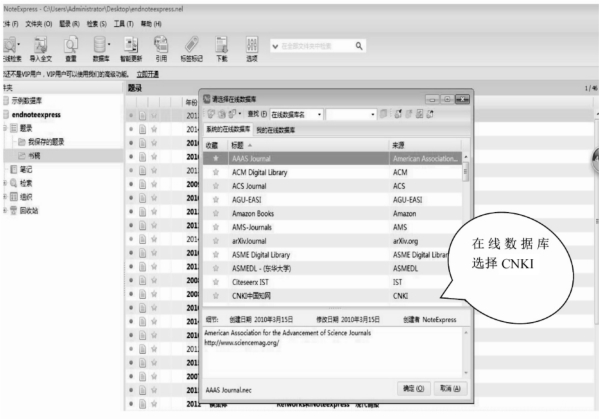Open the dropdown arrow beside 数据库 toolbar icon
Viewport: 599px width, 419px height.
tap(109, 44)
